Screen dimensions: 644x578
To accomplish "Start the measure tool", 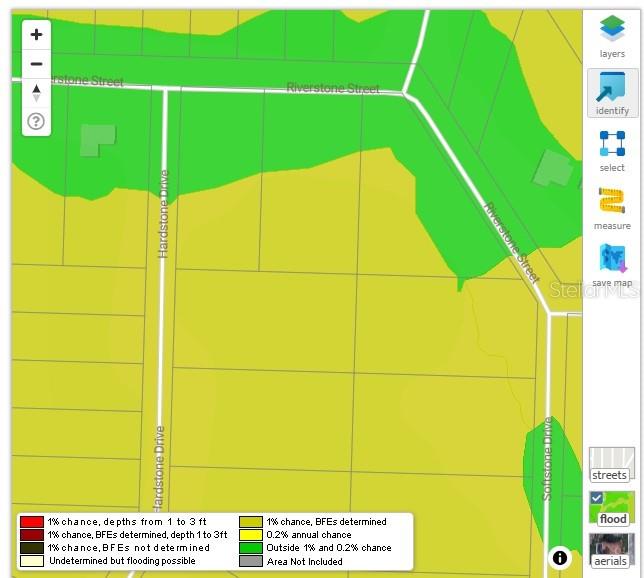I will point(612,208).
